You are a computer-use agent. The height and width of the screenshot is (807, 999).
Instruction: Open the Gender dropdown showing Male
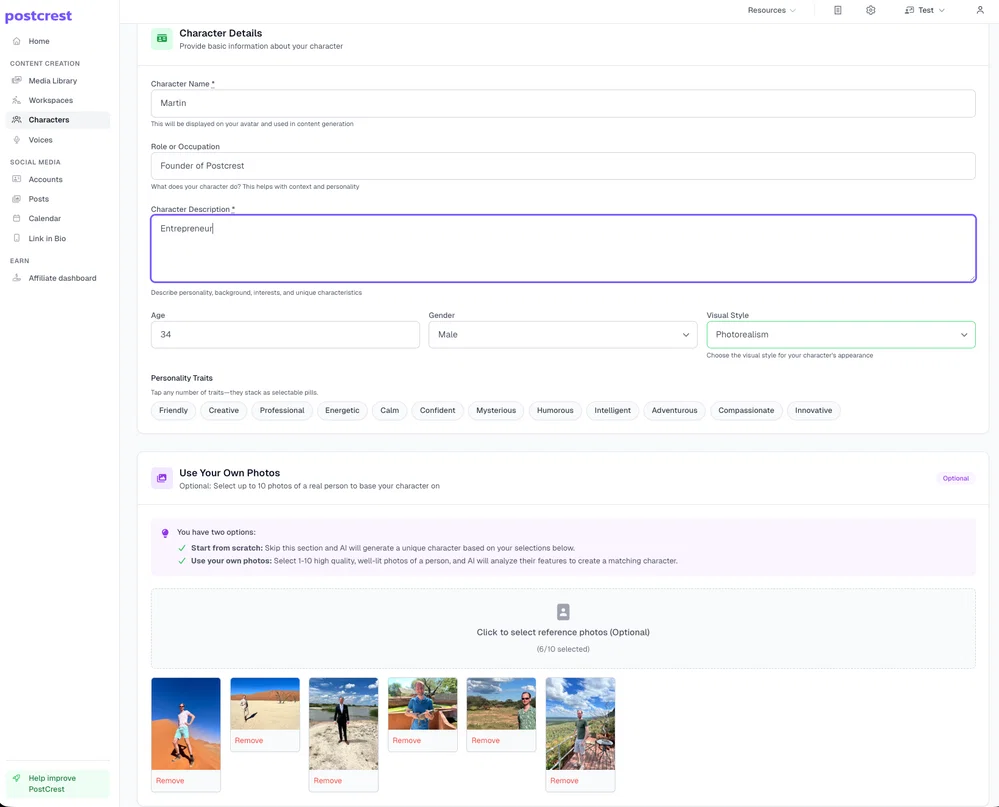click(x=563, y=334)
